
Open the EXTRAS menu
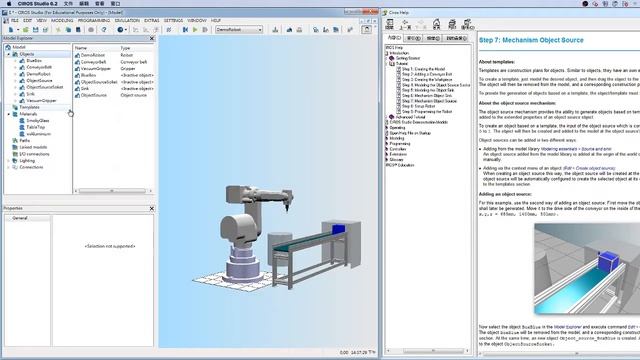[x=151, y=20]
